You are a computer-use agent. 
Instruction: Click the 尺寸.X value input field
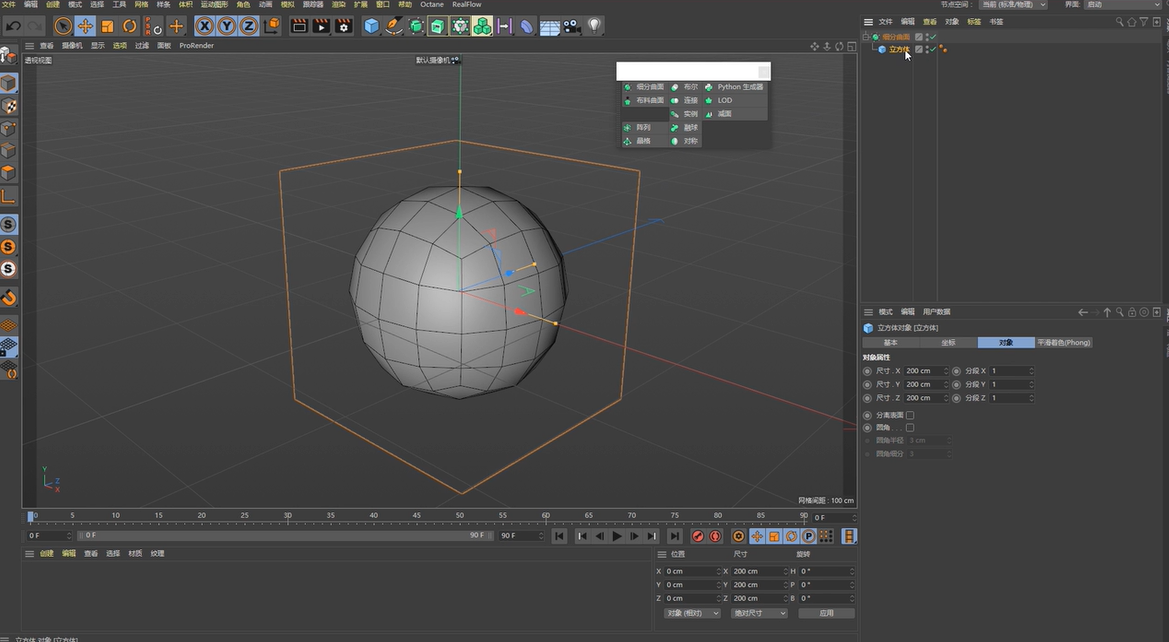coord(925,370)
